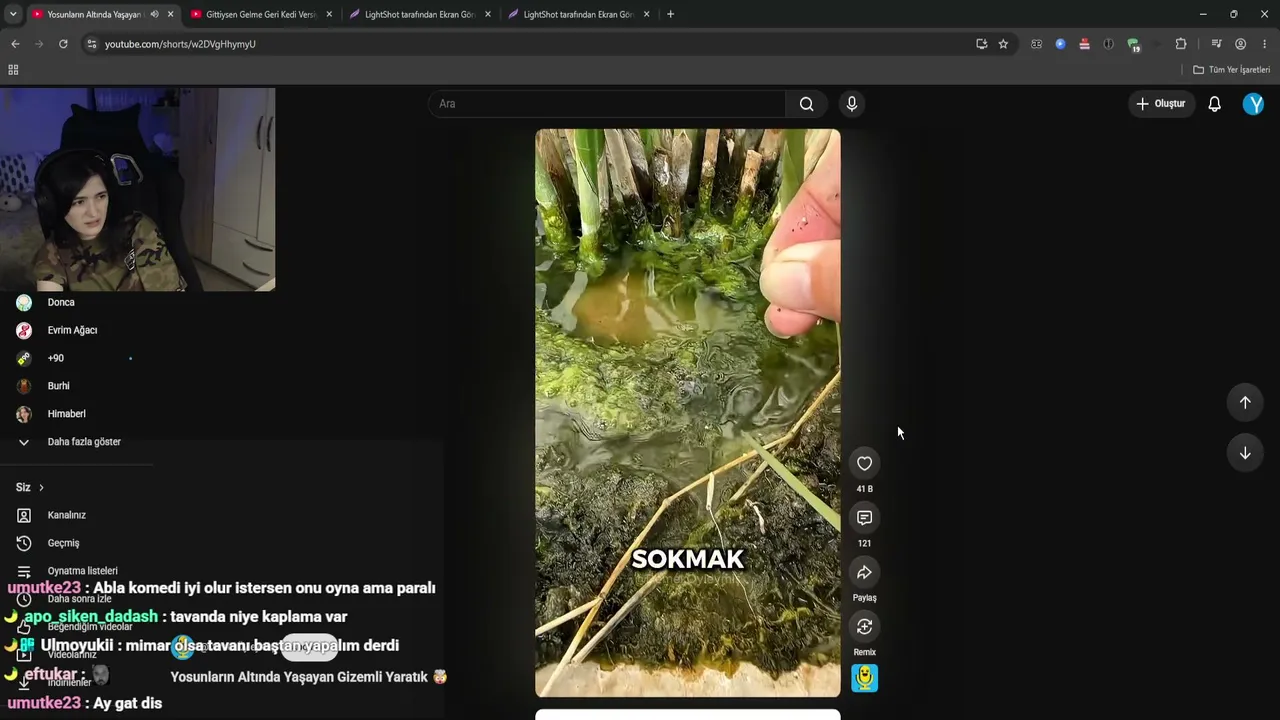The image size is (1280, 720).
Task: Mute the Yosunların Altında Yaşayan tab
Action: [154, 14]
